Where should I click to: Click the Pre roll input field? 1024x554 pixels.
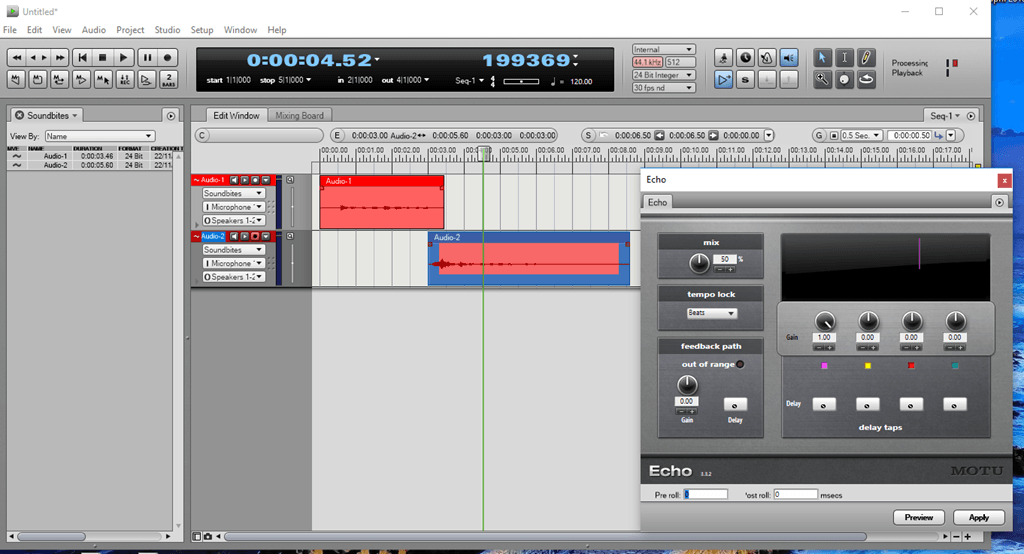[x=706, y=494]
